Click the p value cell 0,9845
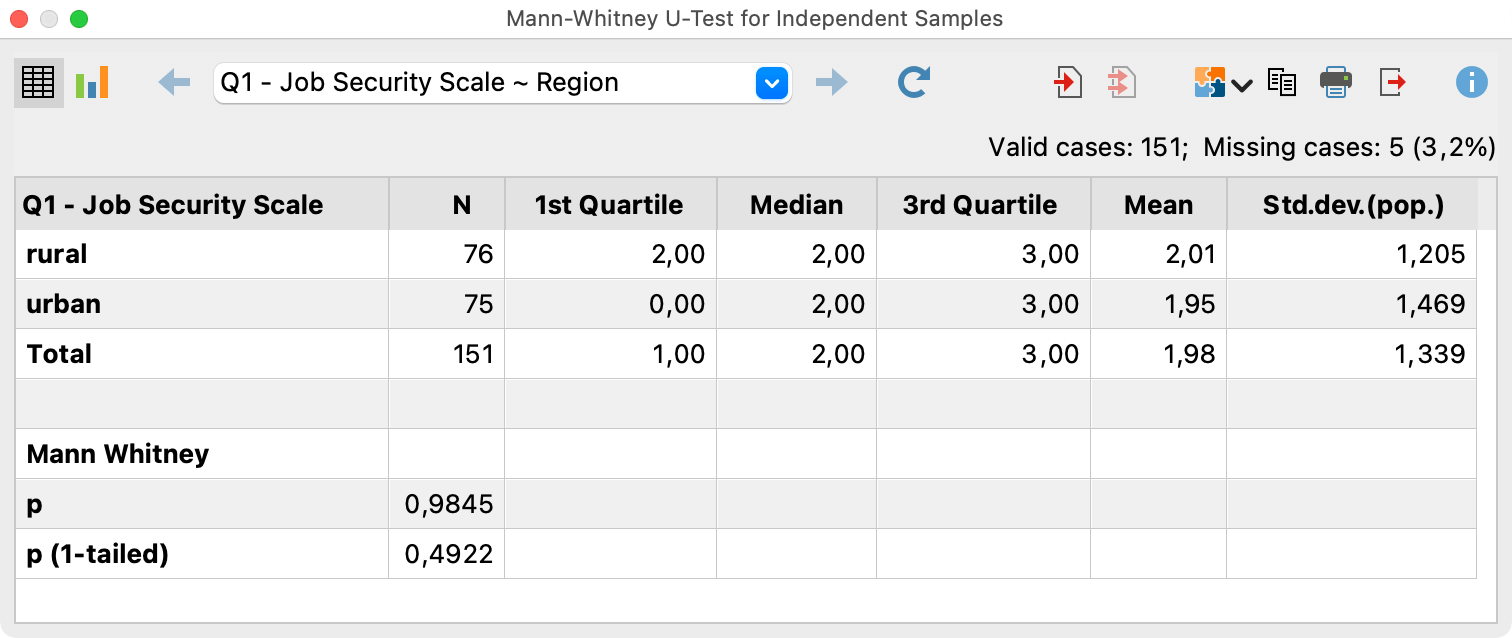Viewport: 1512px width, 638px height. pos(448,504)
